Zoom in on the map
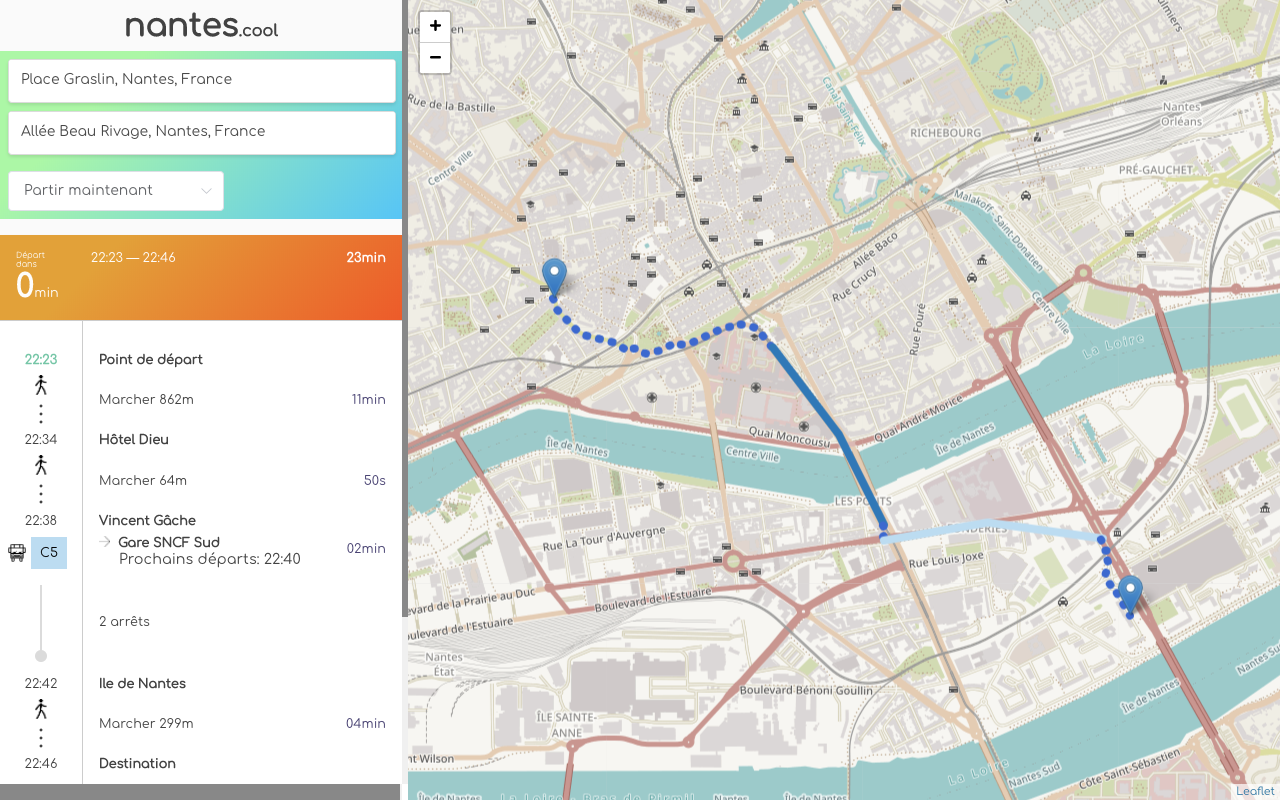1280x800 pixels. (x=435, y=26)
